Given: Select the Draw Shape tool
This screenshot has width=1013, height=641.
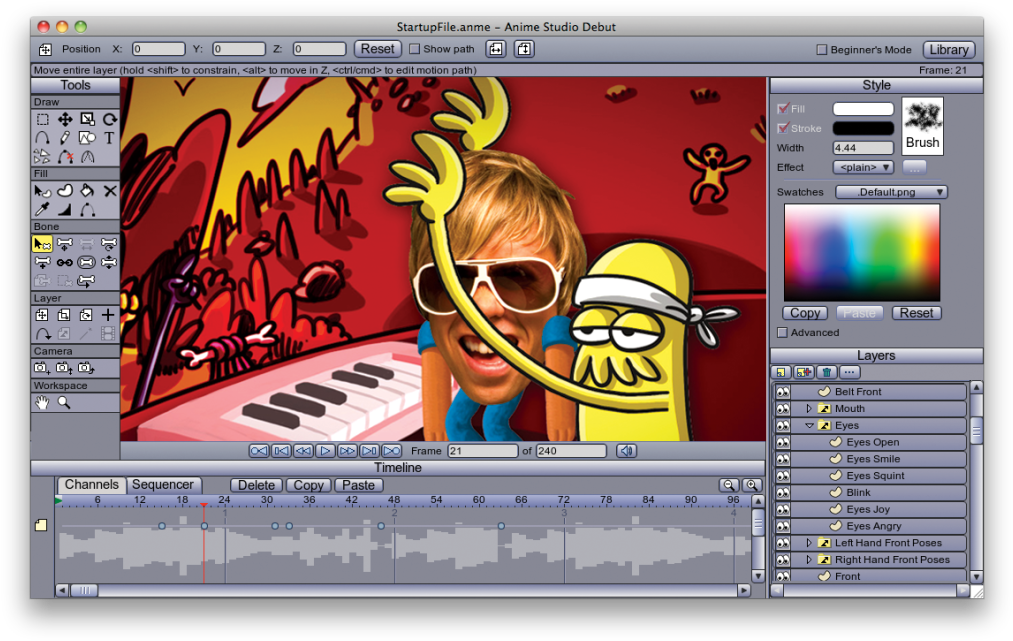Looking at the screenshot, I should point(87,138).
